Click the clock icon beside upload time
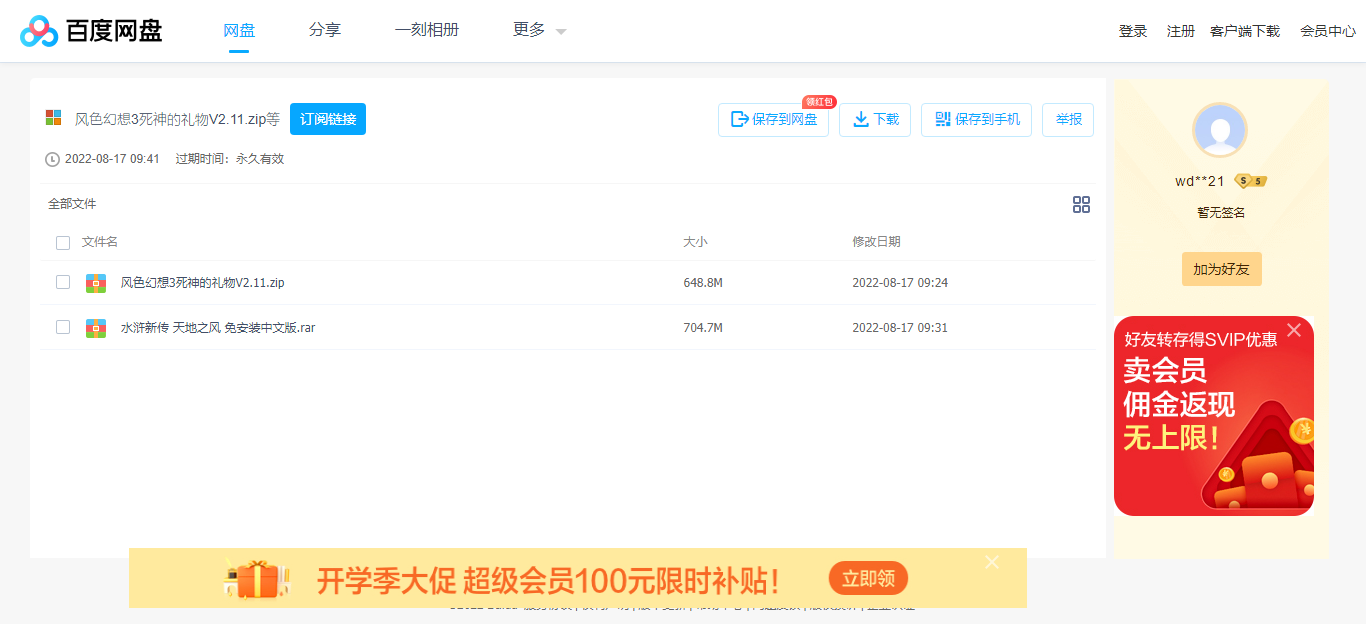Image resolution: width=1366 pixels, height=624 pixels. pyautogui.click(x=52, y=158)
